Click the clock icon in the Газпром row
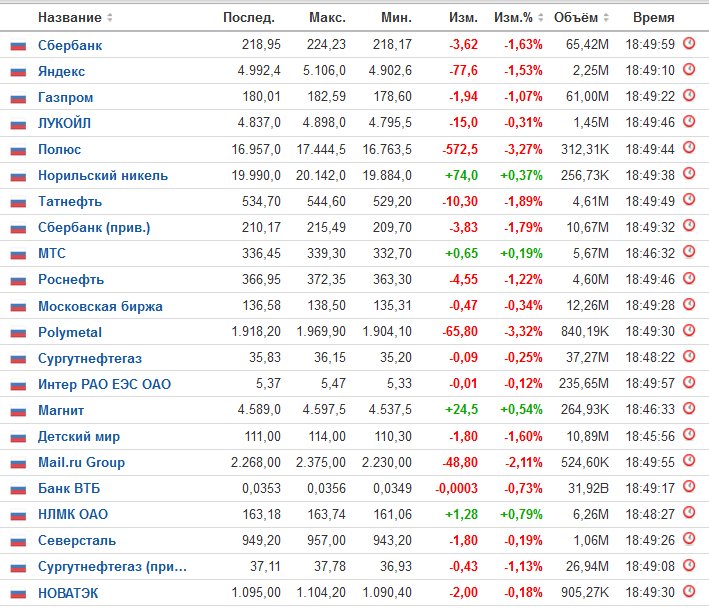This screenshot has width=709, height=609. tap(689, 95)
